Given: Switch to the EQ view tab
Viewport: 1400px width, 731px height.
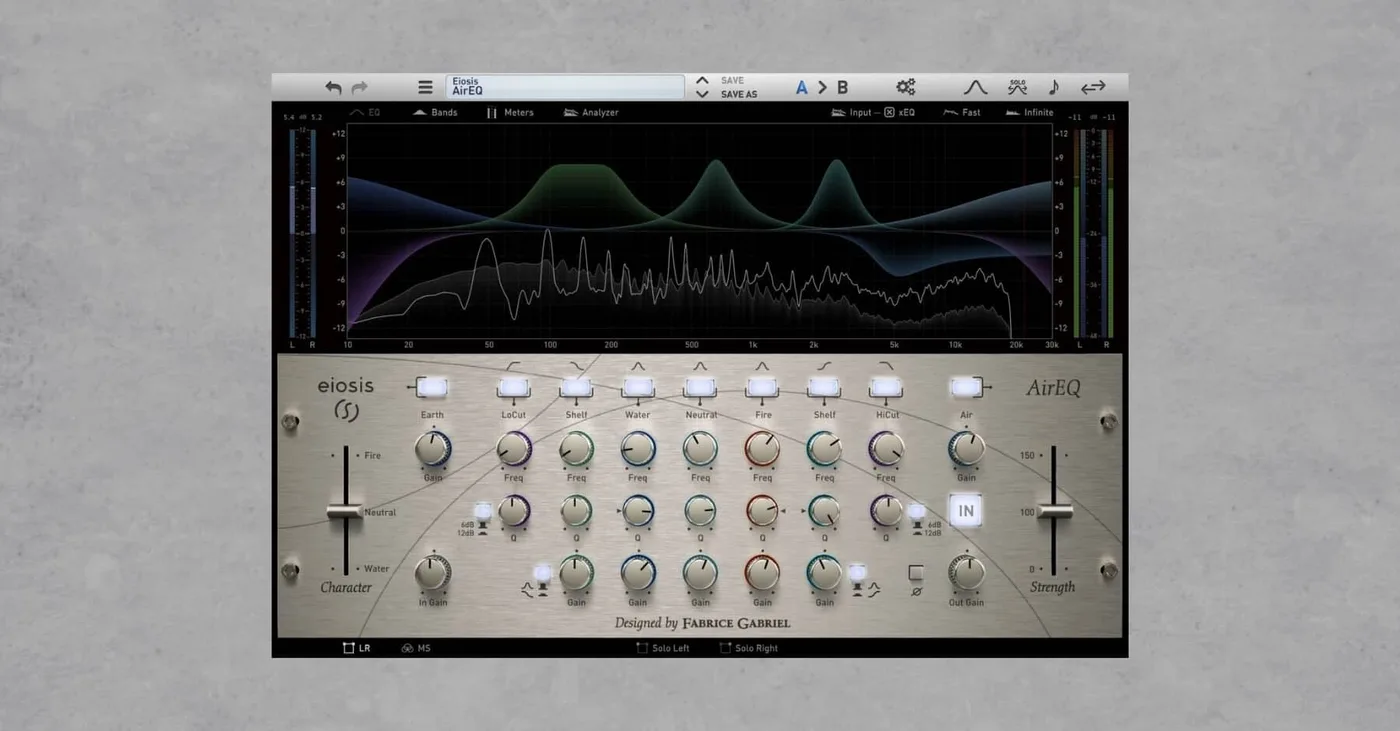Looking at the screenshot, I should [x=365, y=113].
